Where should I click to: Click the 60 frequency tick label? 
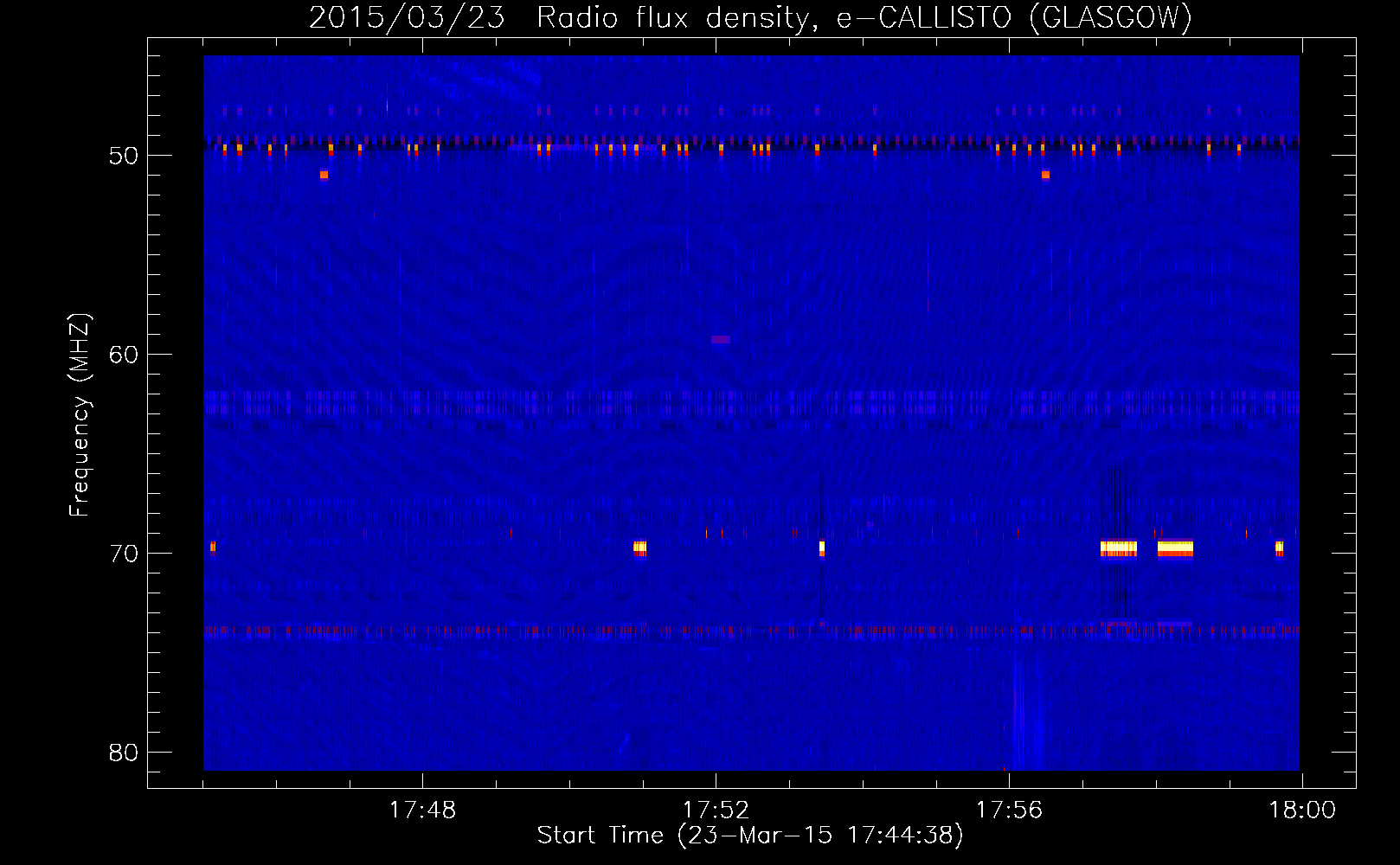tap(124, 355)
